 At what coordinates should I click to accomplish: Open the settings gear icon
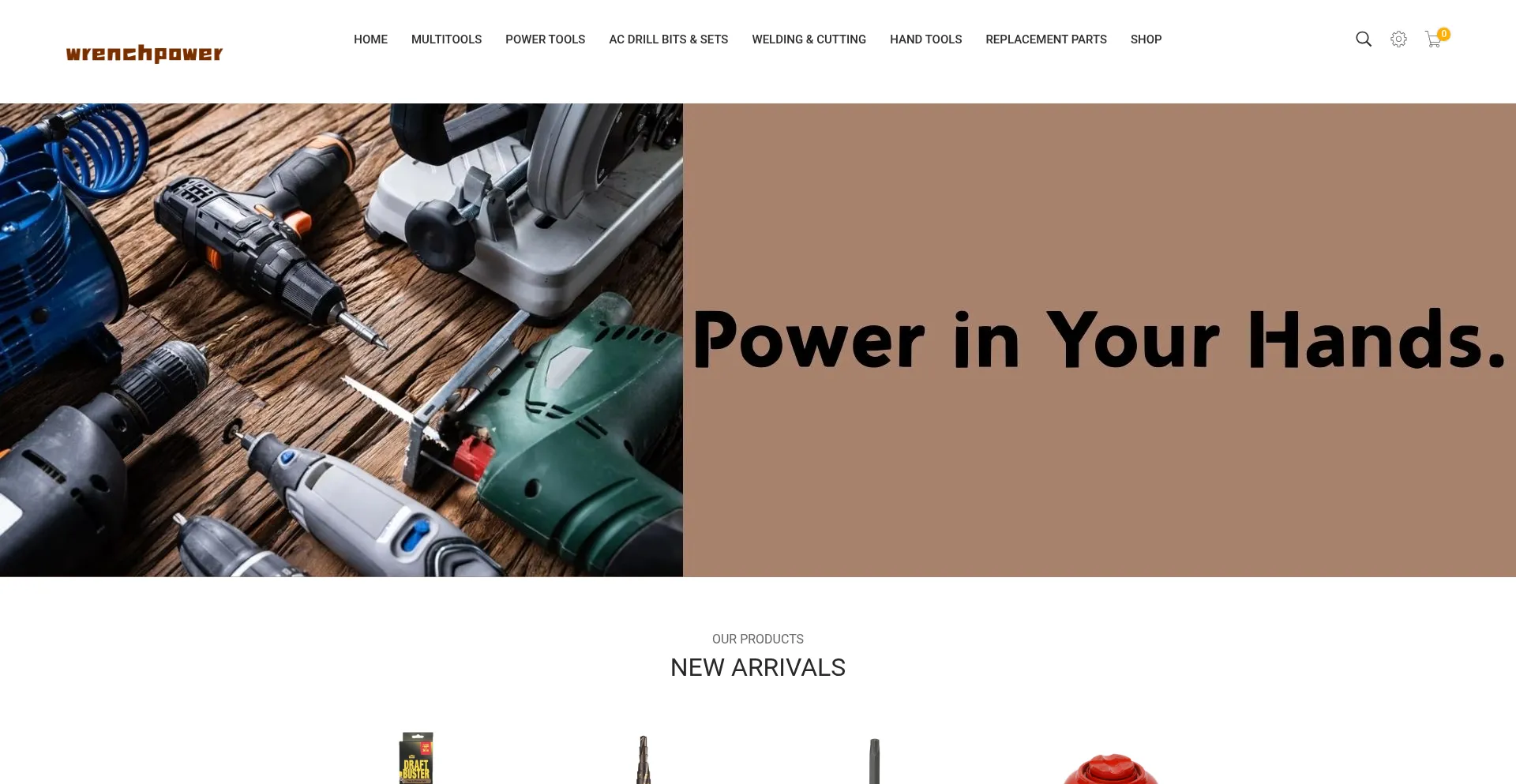(x=1398, y=39)
